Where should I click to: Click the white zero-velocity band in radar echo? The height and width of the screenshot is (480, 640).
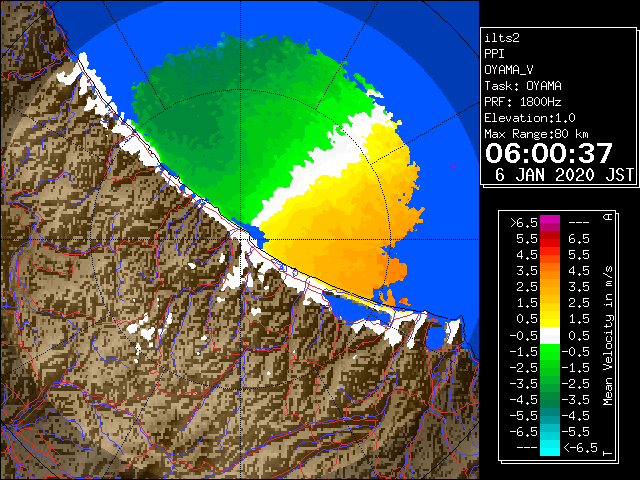click(322, 163)
